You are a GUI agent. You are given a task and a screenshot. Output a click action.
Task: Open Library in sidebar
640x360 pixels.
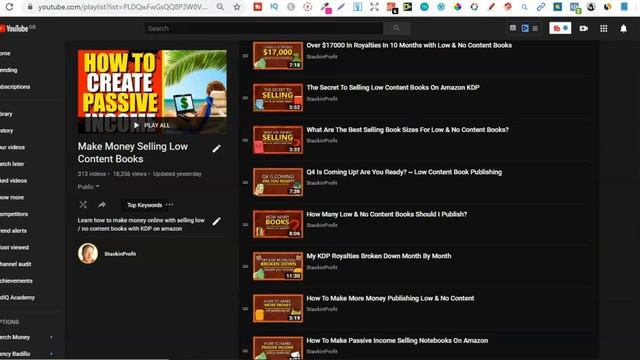point(6,114)
